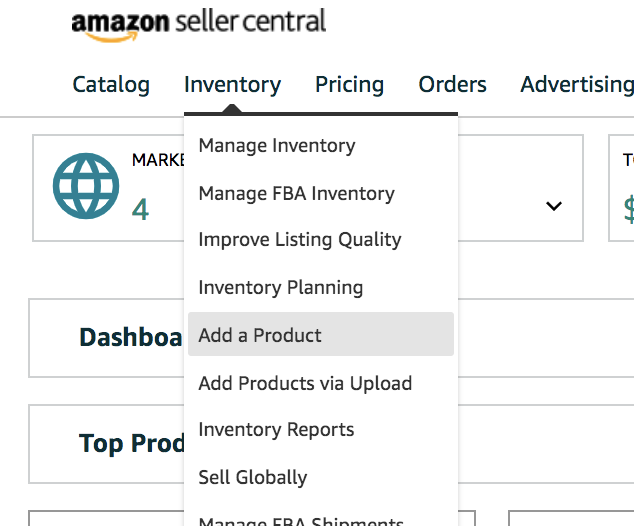Choose Add Products via Upload
This screenshot has width=634, height=526.
[305, 383]
